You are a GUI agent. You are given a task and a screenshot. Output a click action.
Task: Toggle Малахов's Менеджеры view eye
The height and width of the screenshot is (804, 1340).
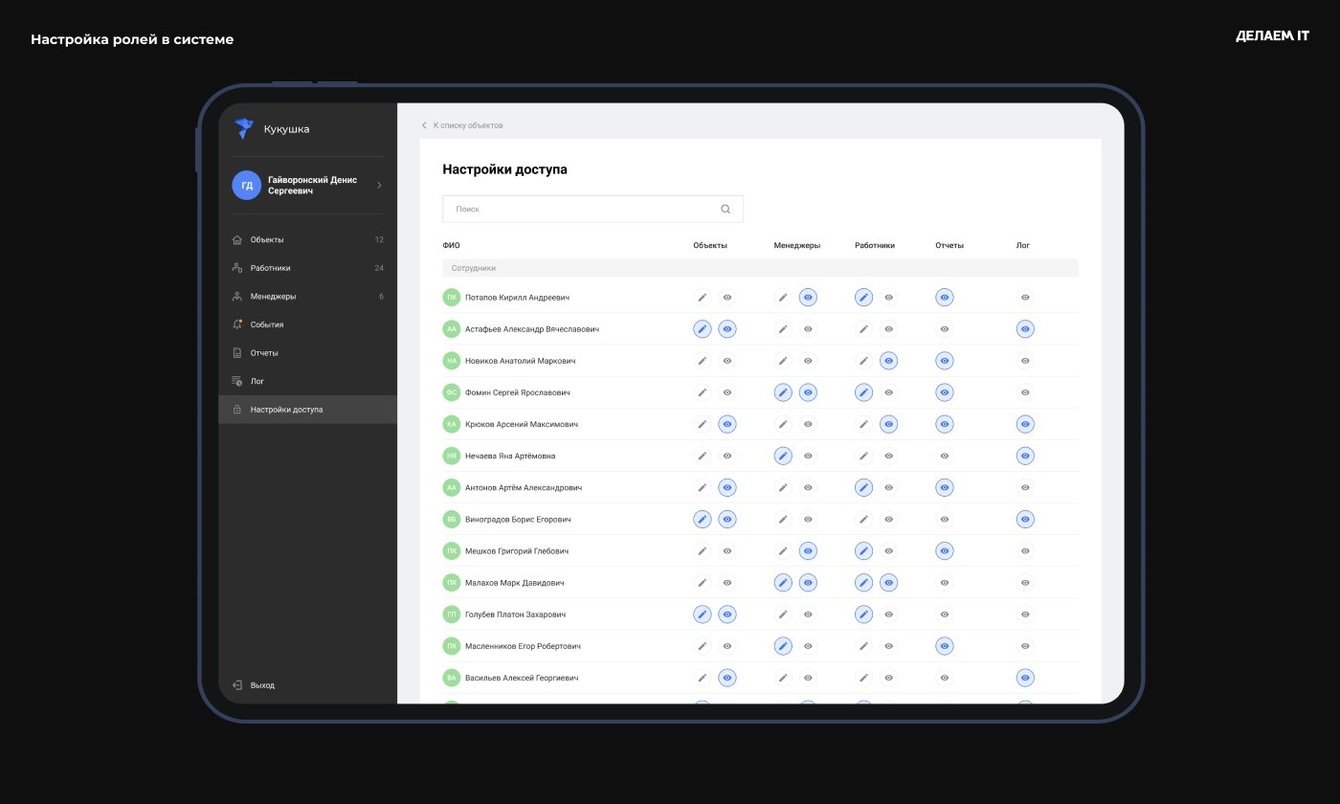tap(808, 583)
